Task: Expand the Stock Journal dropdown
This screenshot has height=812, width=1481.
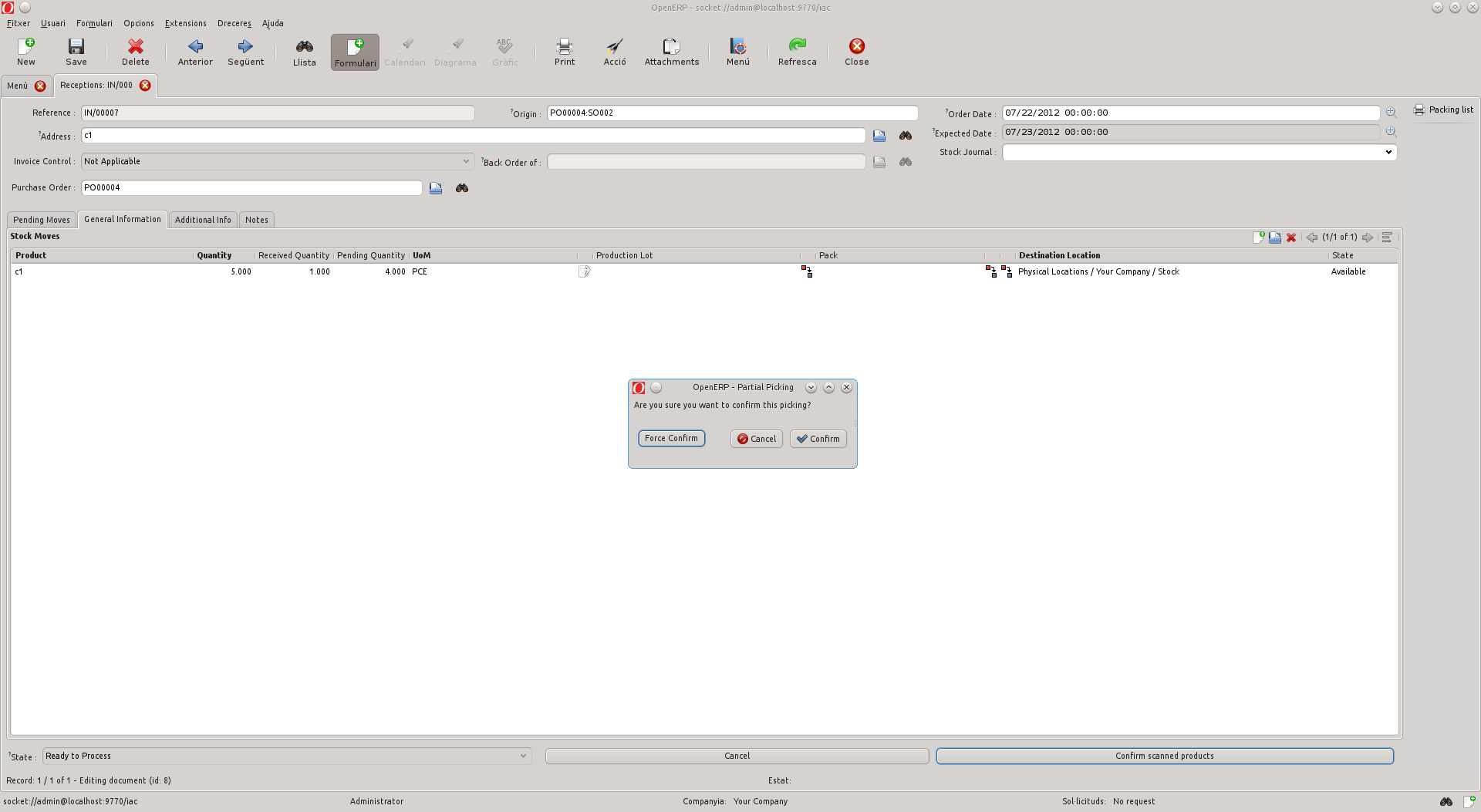Action: point(1388,153)
